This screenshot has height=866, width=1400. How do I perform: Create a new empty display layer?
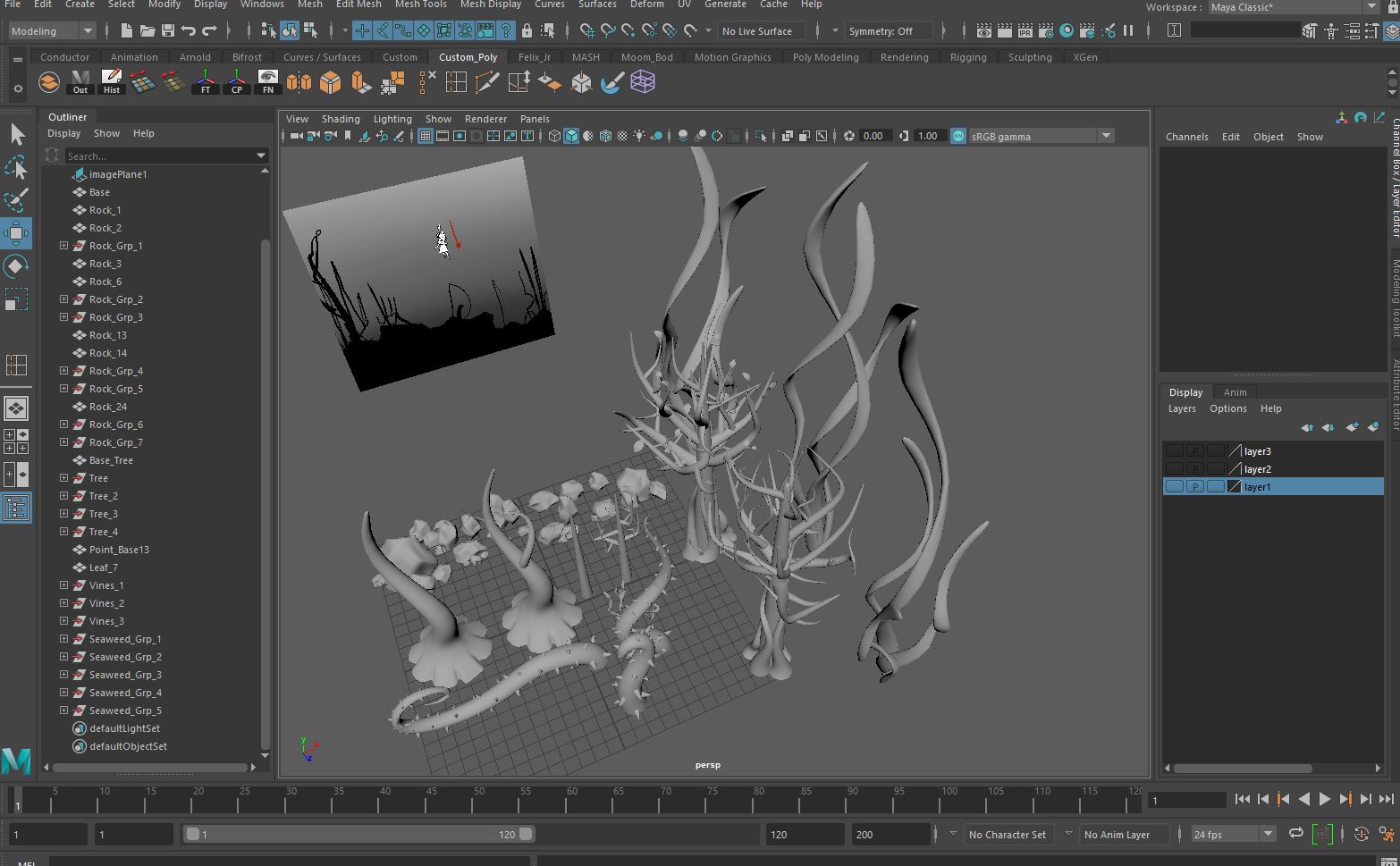click(x=1353, y=427)
